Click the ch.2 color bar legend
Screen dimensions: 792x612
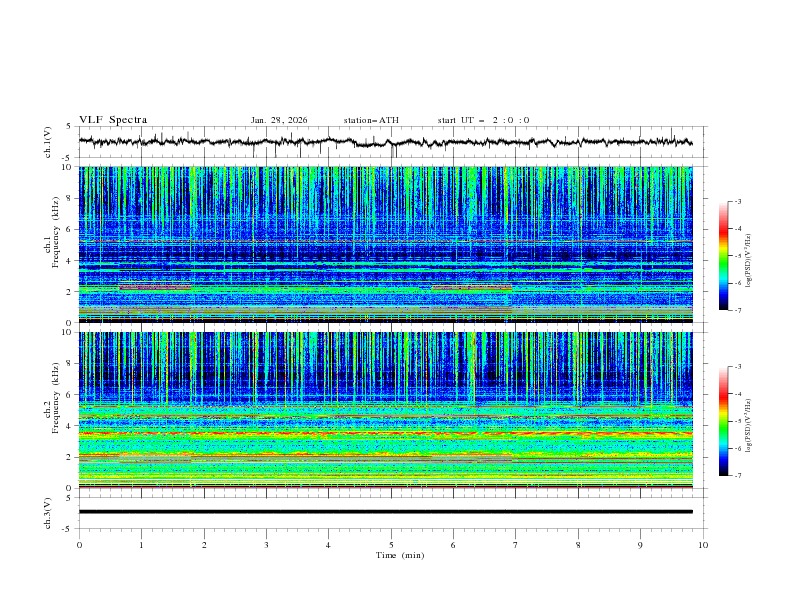pos(723,421)
